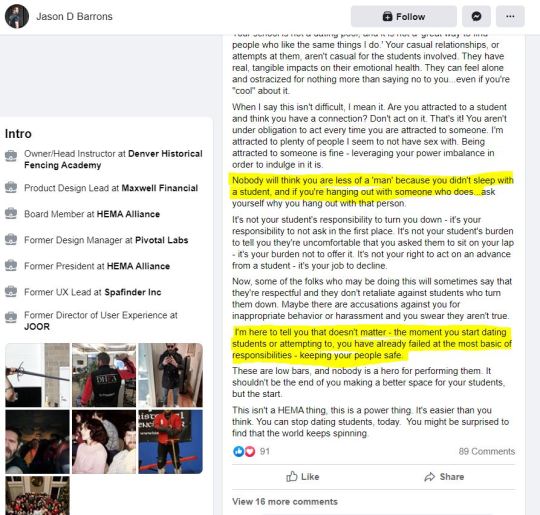The image size is (540, 515).
Task: Open Messenger chat icon button
Action: pos(476,16)
